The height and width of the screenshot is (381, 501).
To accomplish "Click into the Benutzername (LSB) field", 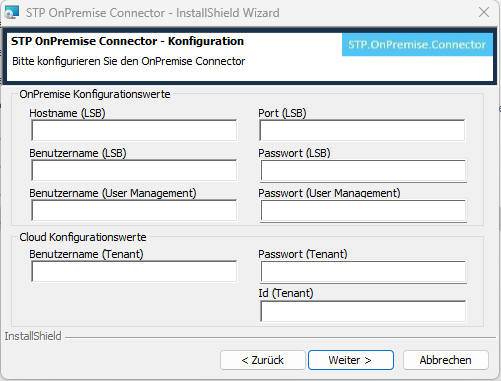I will coord(134,170).
